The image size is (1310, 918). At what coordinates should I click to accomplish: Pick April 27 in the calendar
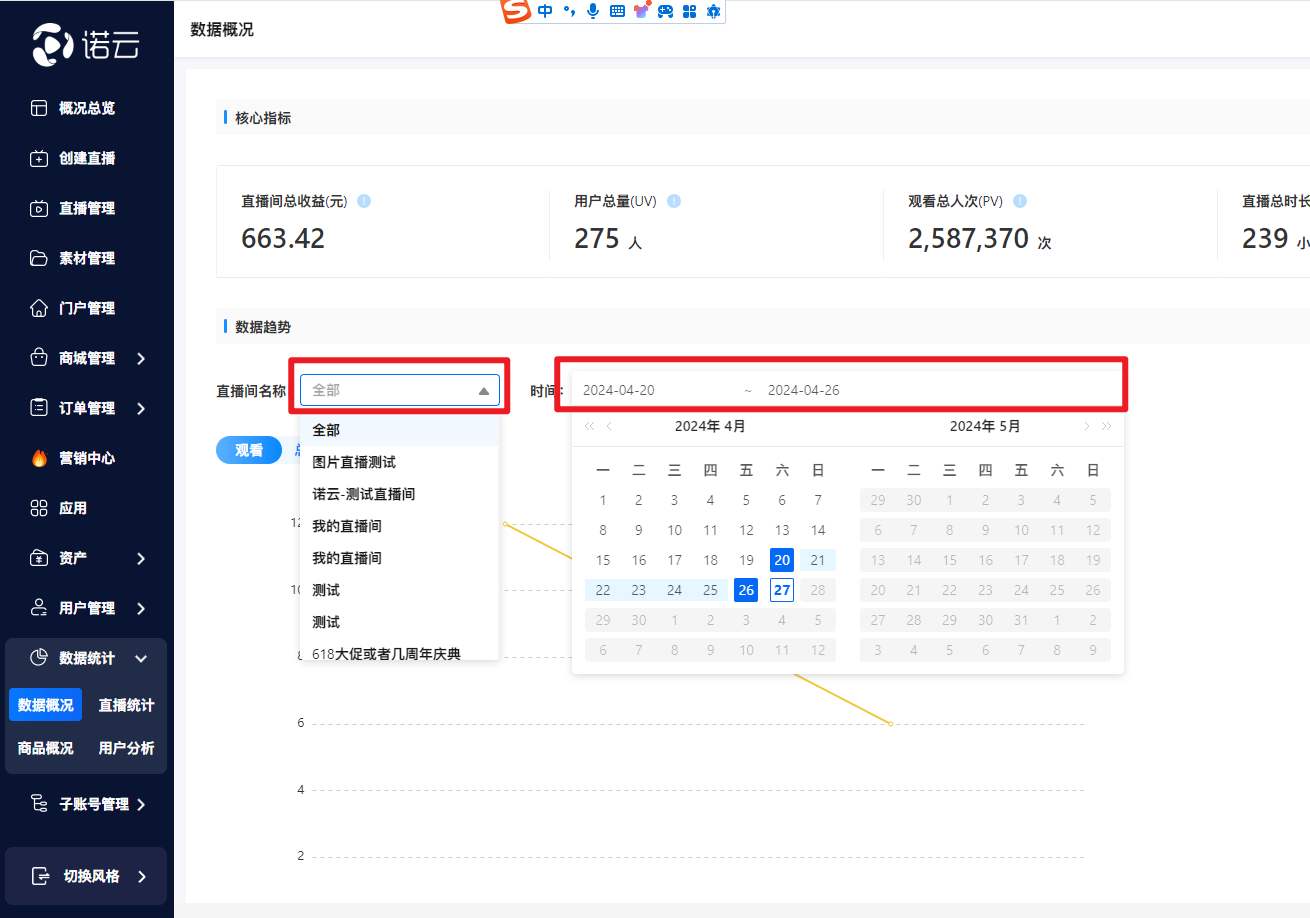(782, 590)
